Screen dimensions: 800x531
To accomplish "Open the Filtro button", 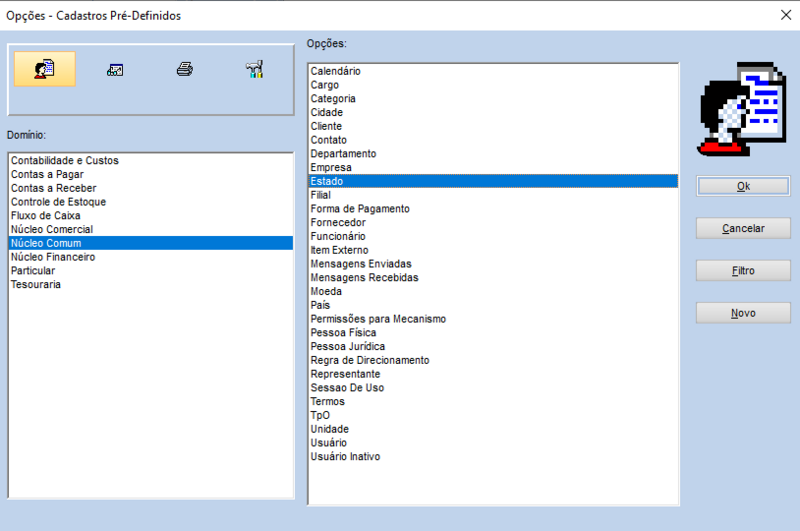I will click(743, 271).
